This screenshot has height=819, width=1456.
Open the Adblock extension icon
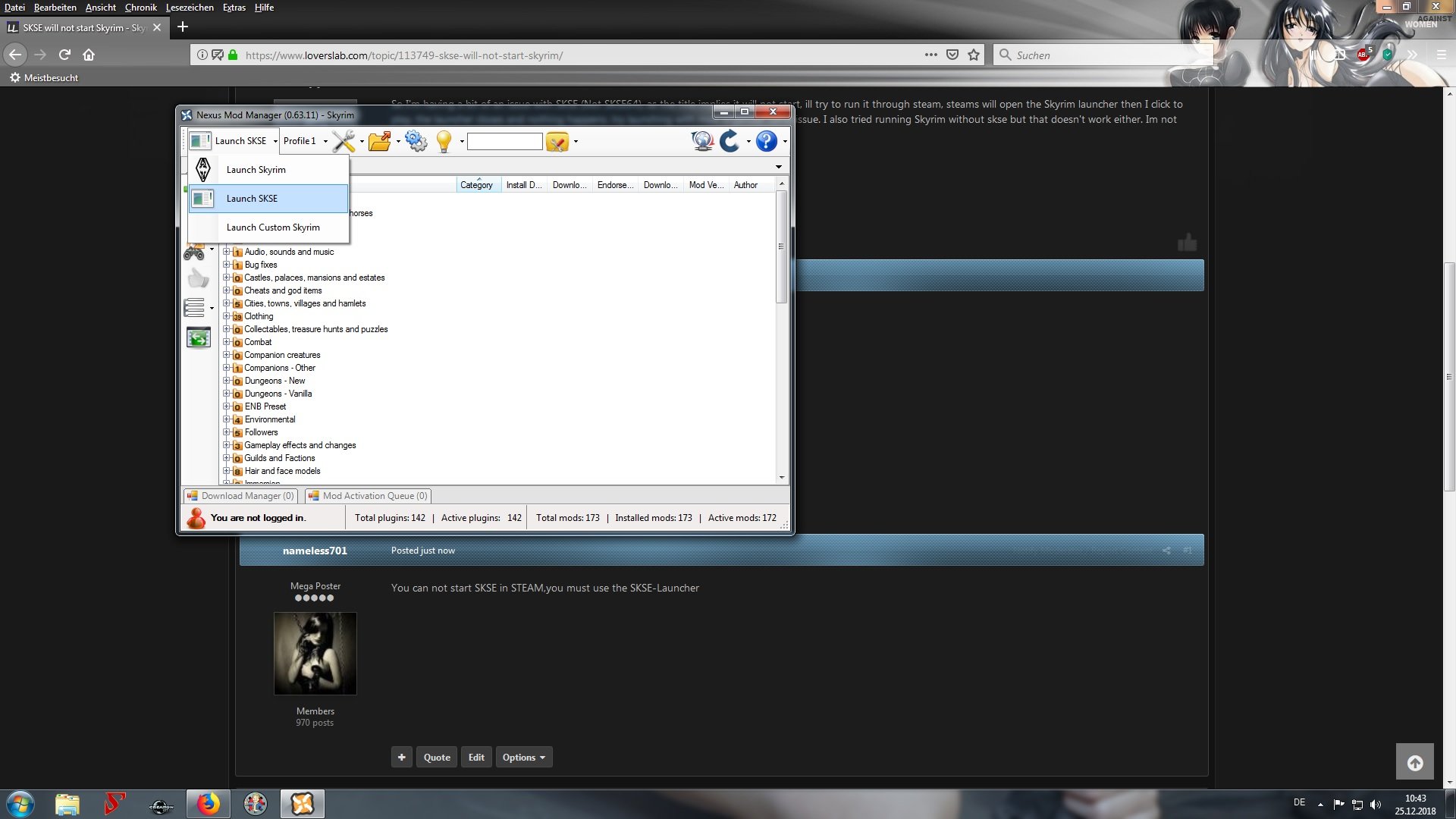pos(1363,55)
